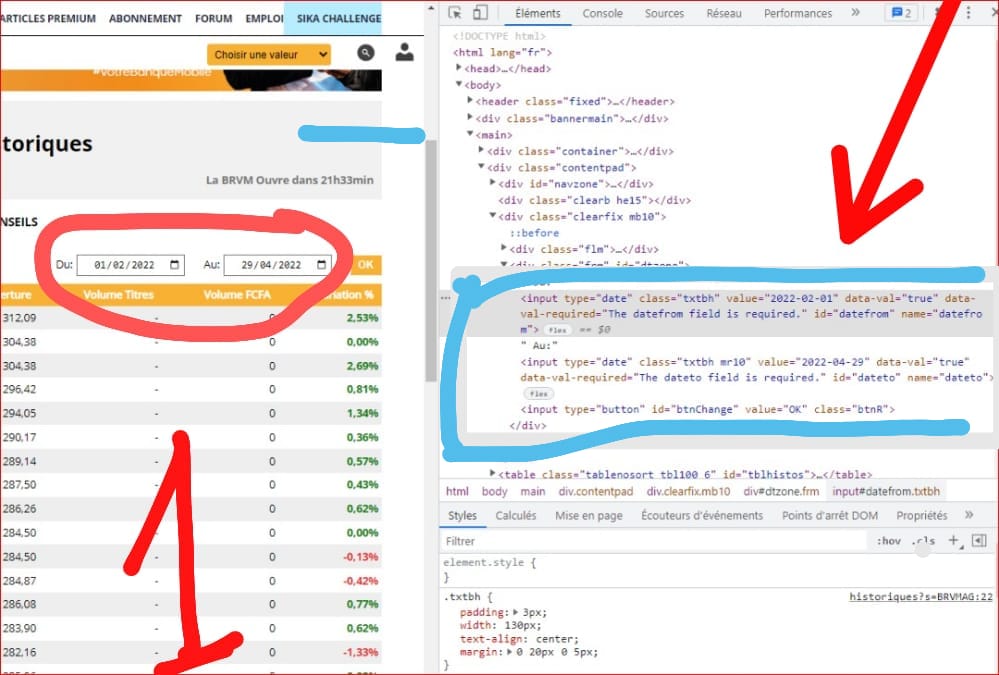Show more Styles pane tabs

pyautogui.click(x=969, y=515)
